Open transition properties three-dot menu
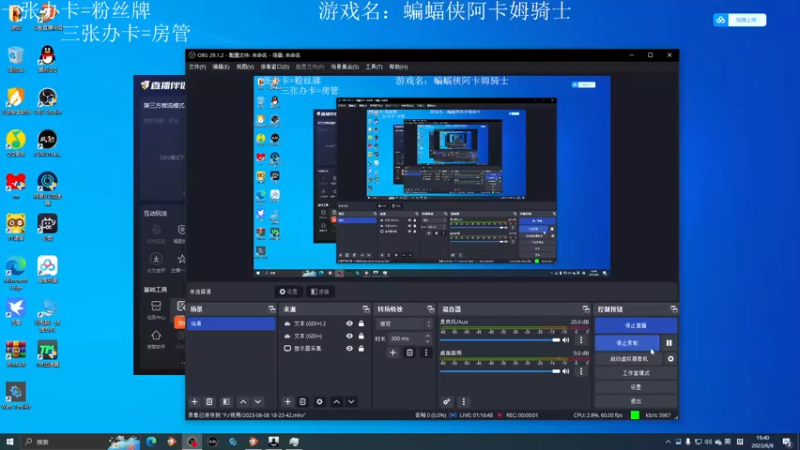Image resolution: width=800 pixels, height=450 pixels. [426, 353]
